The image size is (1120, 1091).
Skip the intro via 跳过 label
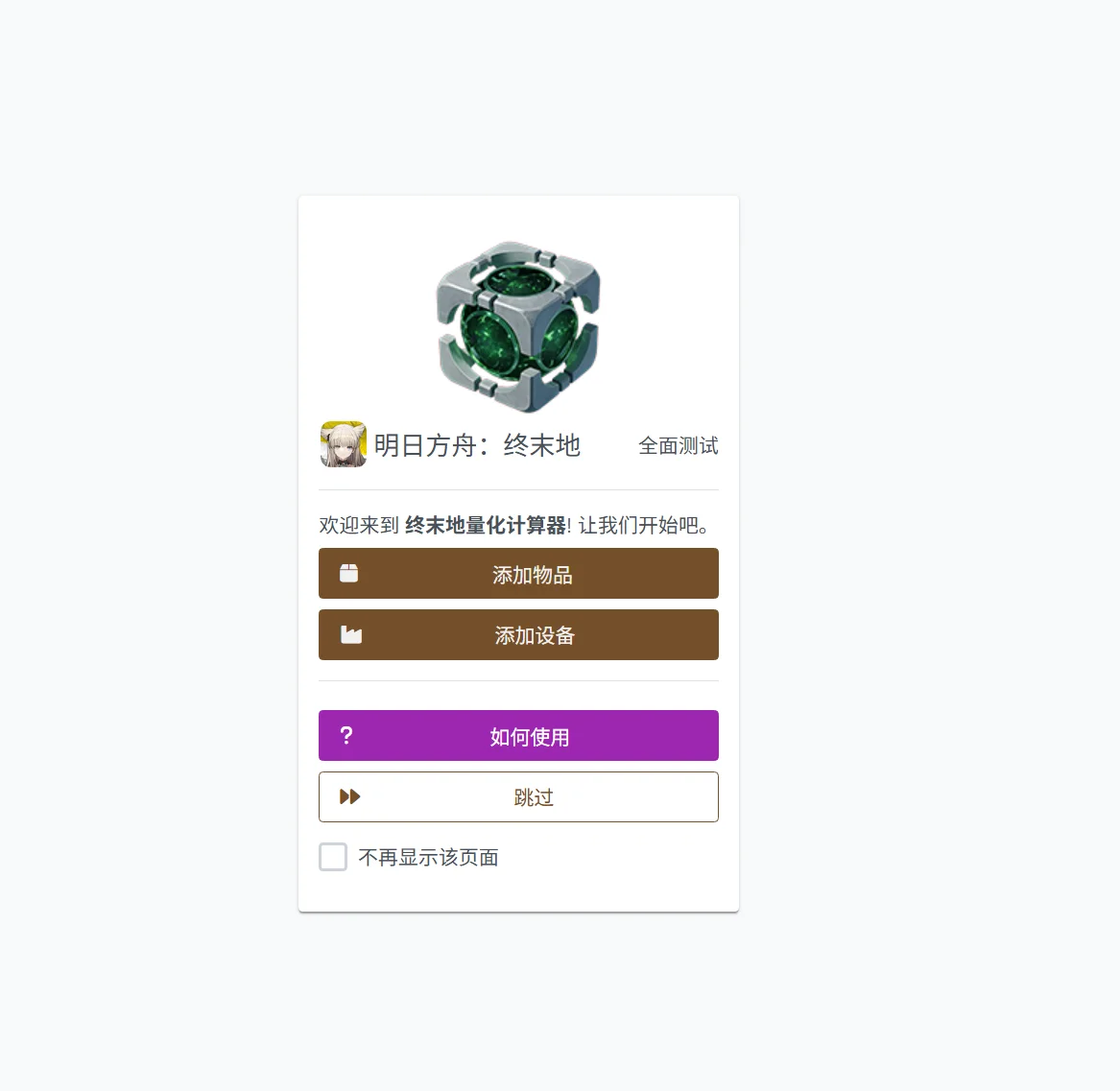534,797
